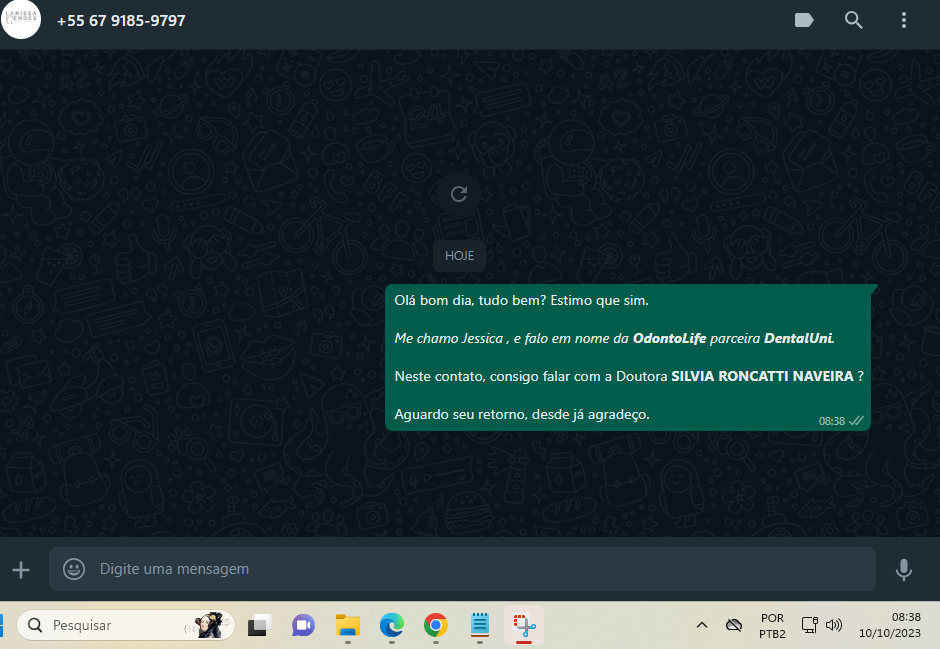Image resolution: width=940 pixels, height=649 pixels.
Task: Focus the 'Digite uma mensagem' field
Action: [x=462, y=569]
